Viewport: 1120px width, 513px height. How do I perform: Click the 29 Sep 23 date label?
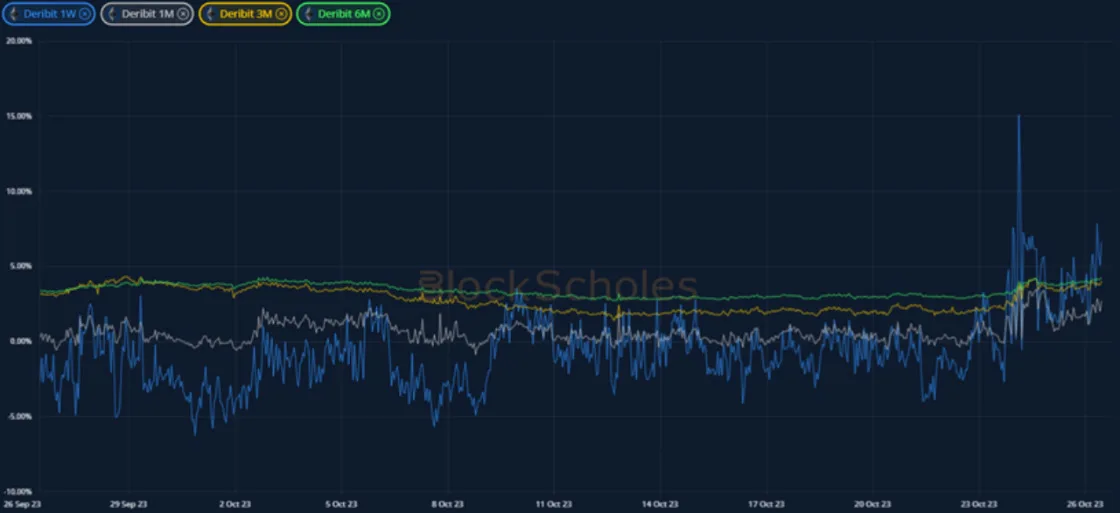click(x=129, y=504)
